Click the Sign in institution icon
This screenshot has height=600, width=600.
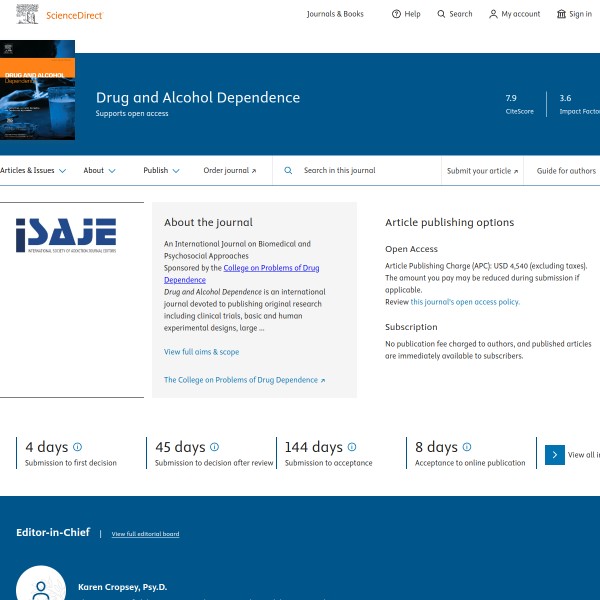point(561,14)
